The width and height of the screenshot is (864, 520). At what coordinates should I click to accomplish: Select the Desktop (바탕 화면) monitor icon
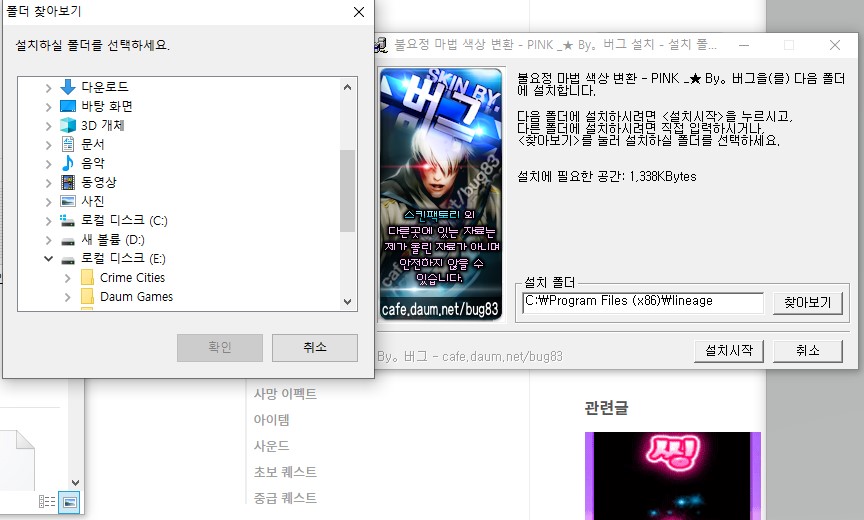point(68,106)
